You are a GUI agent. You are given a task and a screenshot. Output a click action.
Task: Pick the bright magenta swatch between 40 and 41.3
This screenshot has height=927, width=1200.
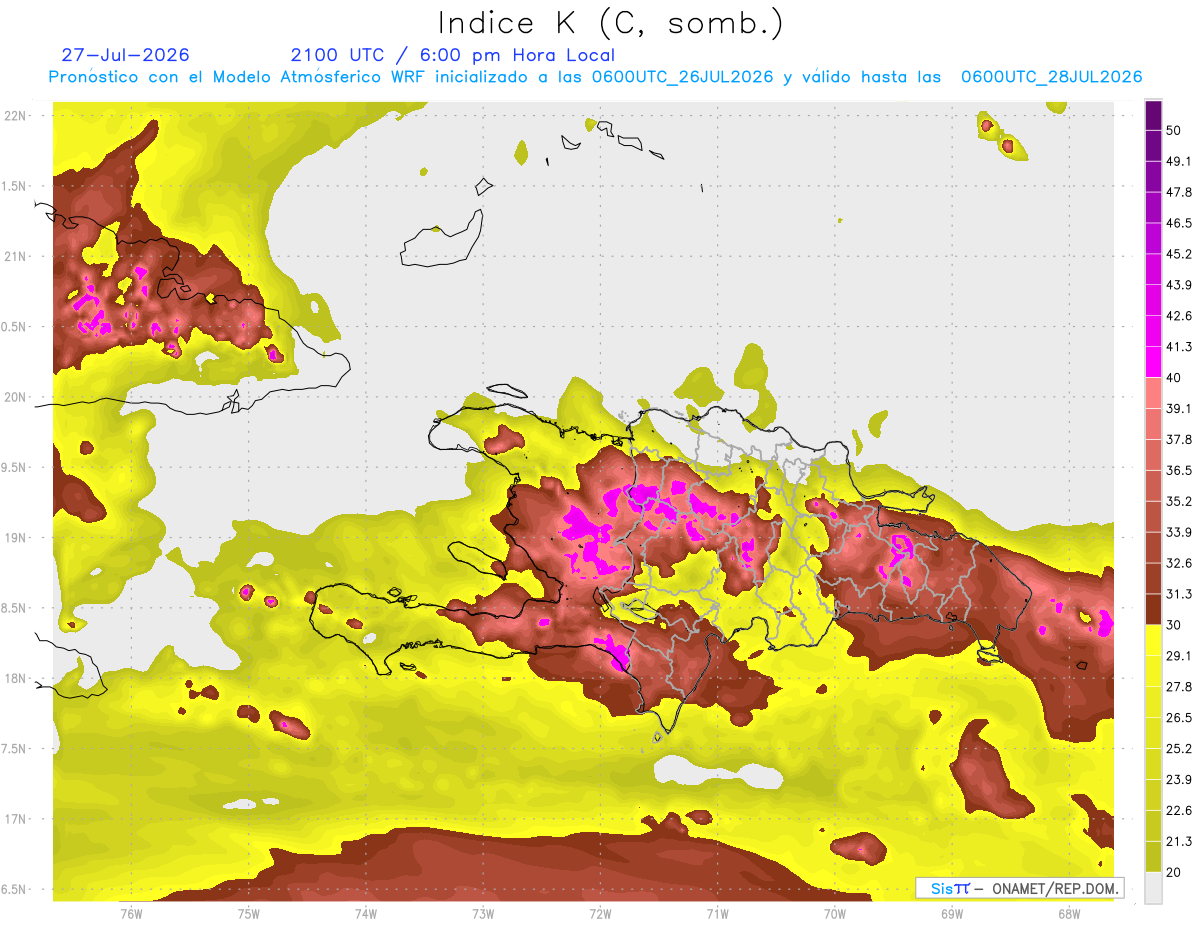1153,361
